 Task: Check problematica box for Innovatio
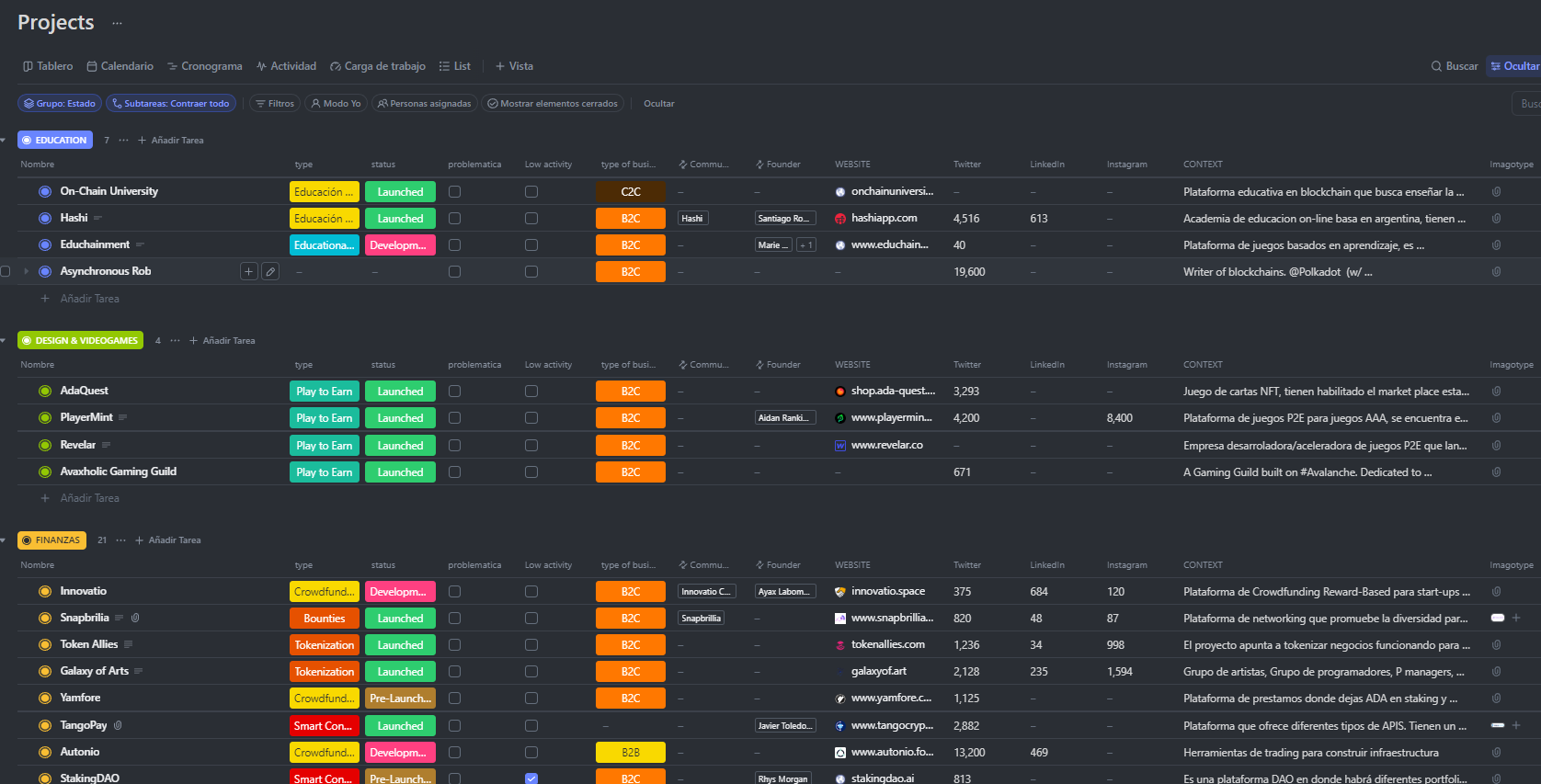tap(454, 592)
